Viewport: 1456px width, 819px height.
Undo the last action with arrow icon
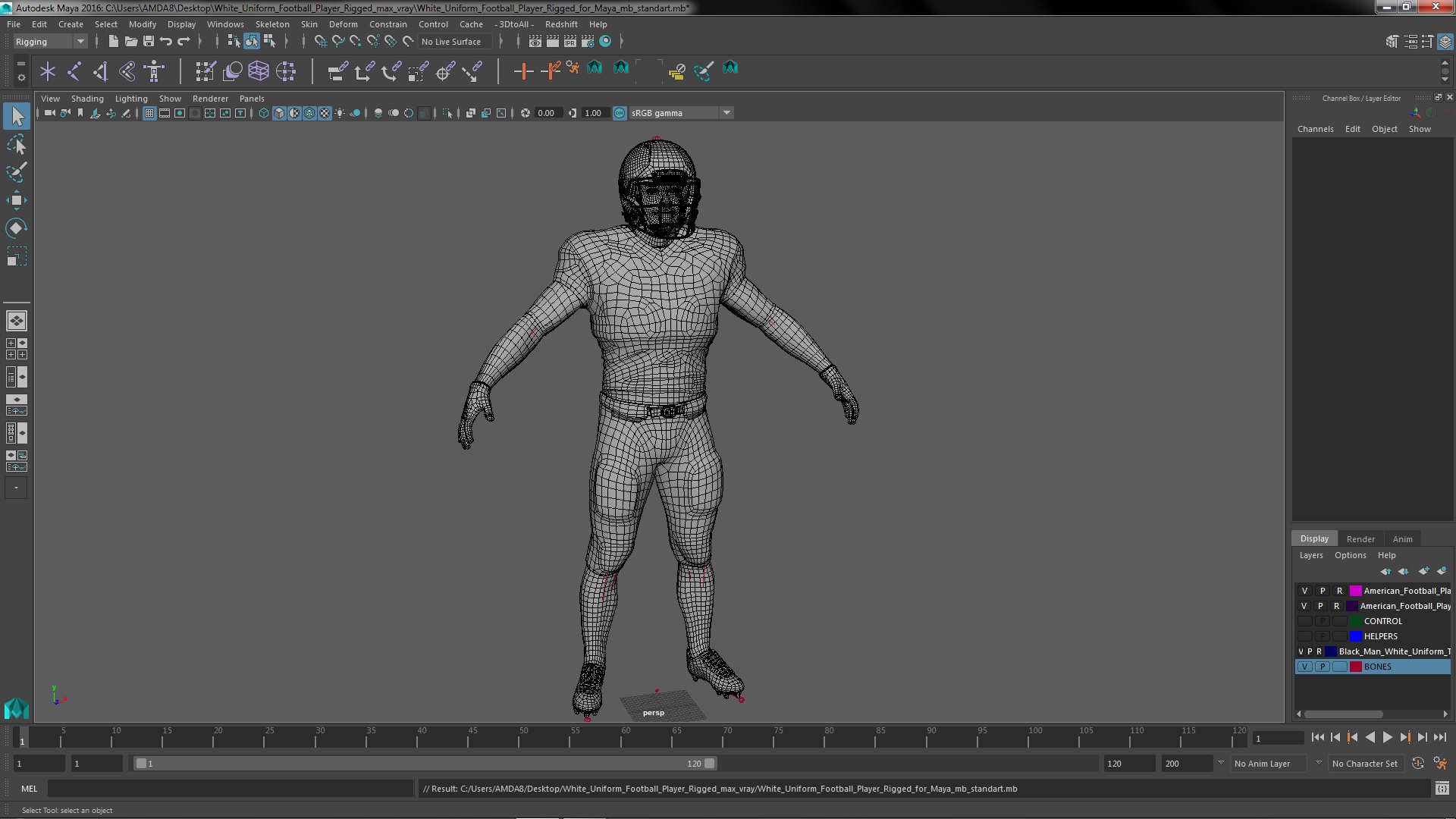[166, 42]
